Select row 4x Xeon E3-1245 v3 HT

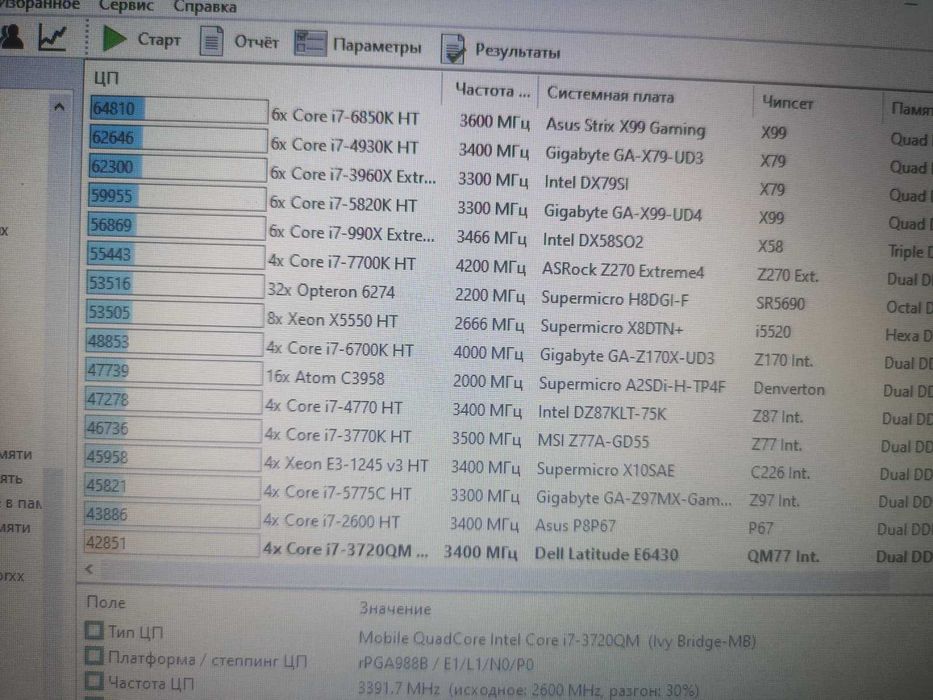click(x=346, y=464)
